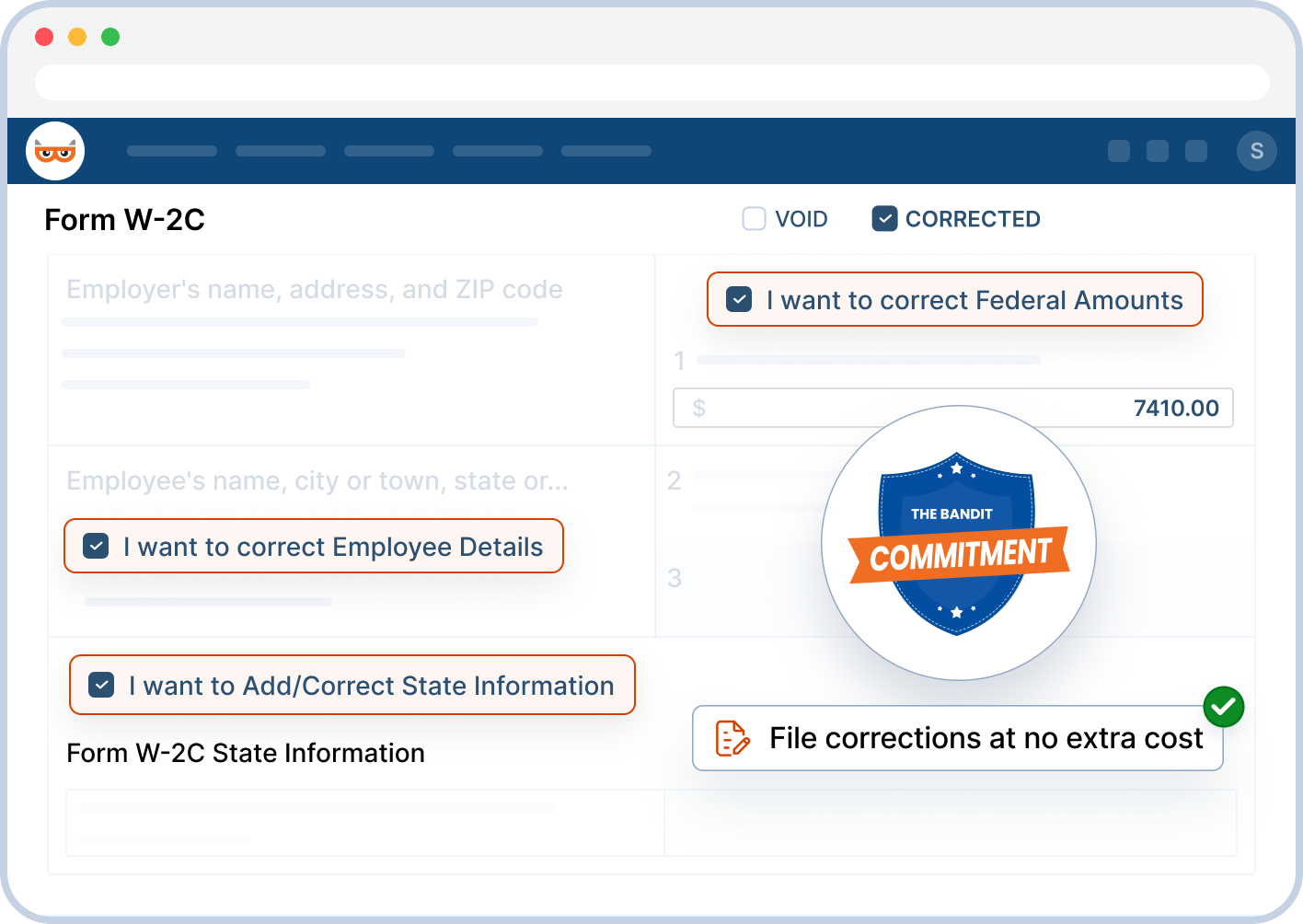The image size is (1303, 924).
Task: Open the user profile avatar S
Action: click(x=1256, y=151)
